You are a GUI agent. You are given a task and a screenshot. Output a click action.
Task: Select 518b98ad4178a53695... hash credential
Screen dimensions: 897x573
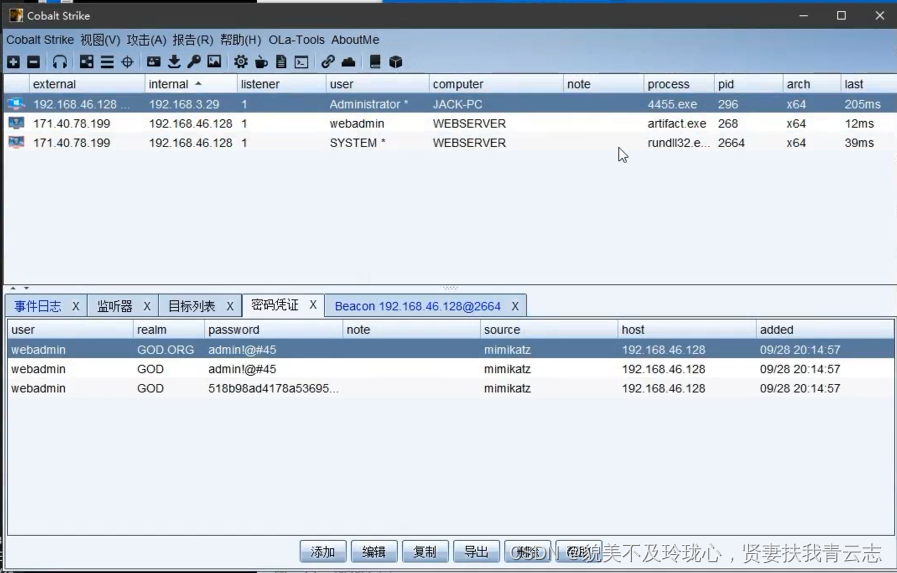[273, 388]
